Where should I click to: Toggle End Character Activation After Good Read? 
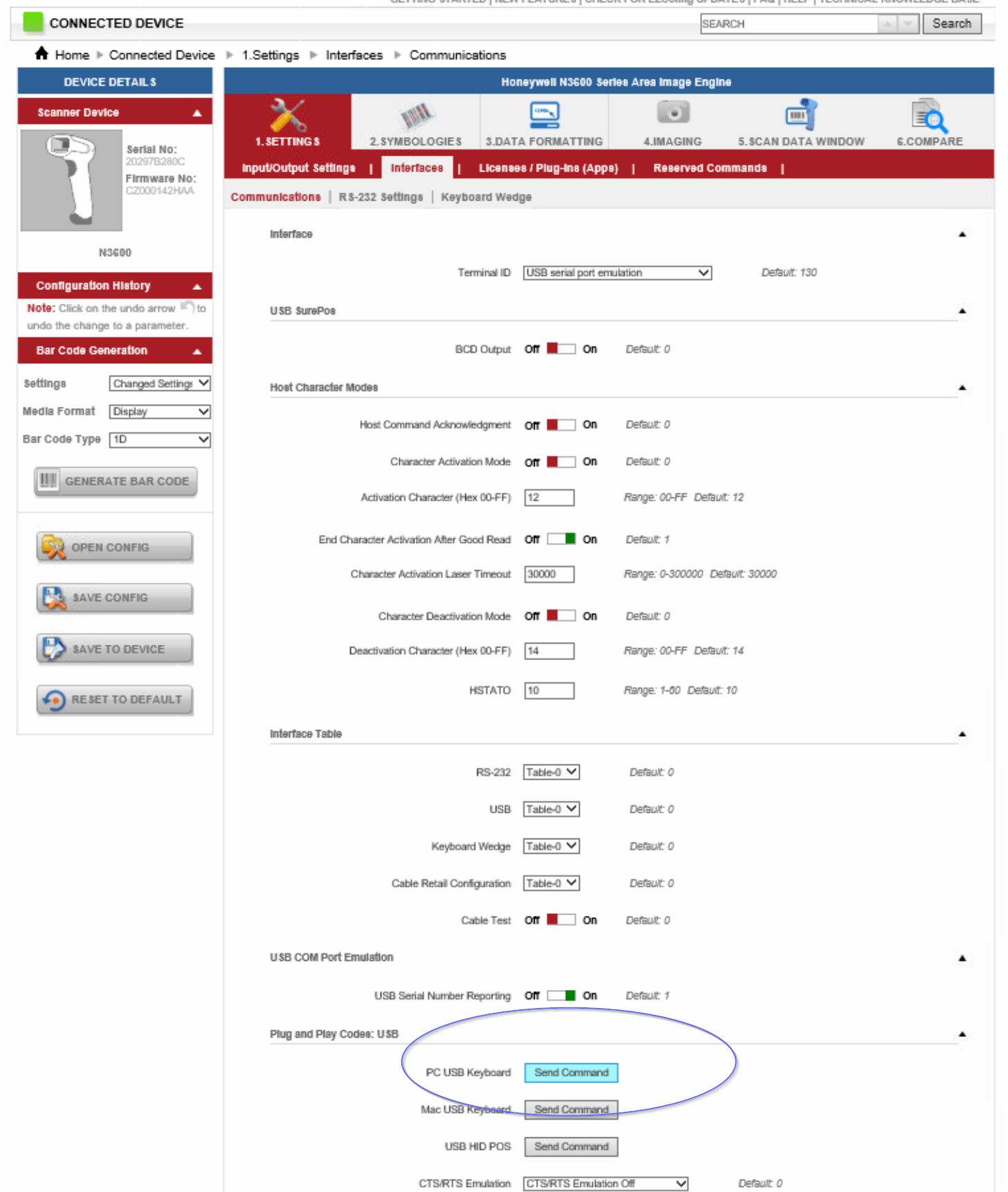coord(560,539)
